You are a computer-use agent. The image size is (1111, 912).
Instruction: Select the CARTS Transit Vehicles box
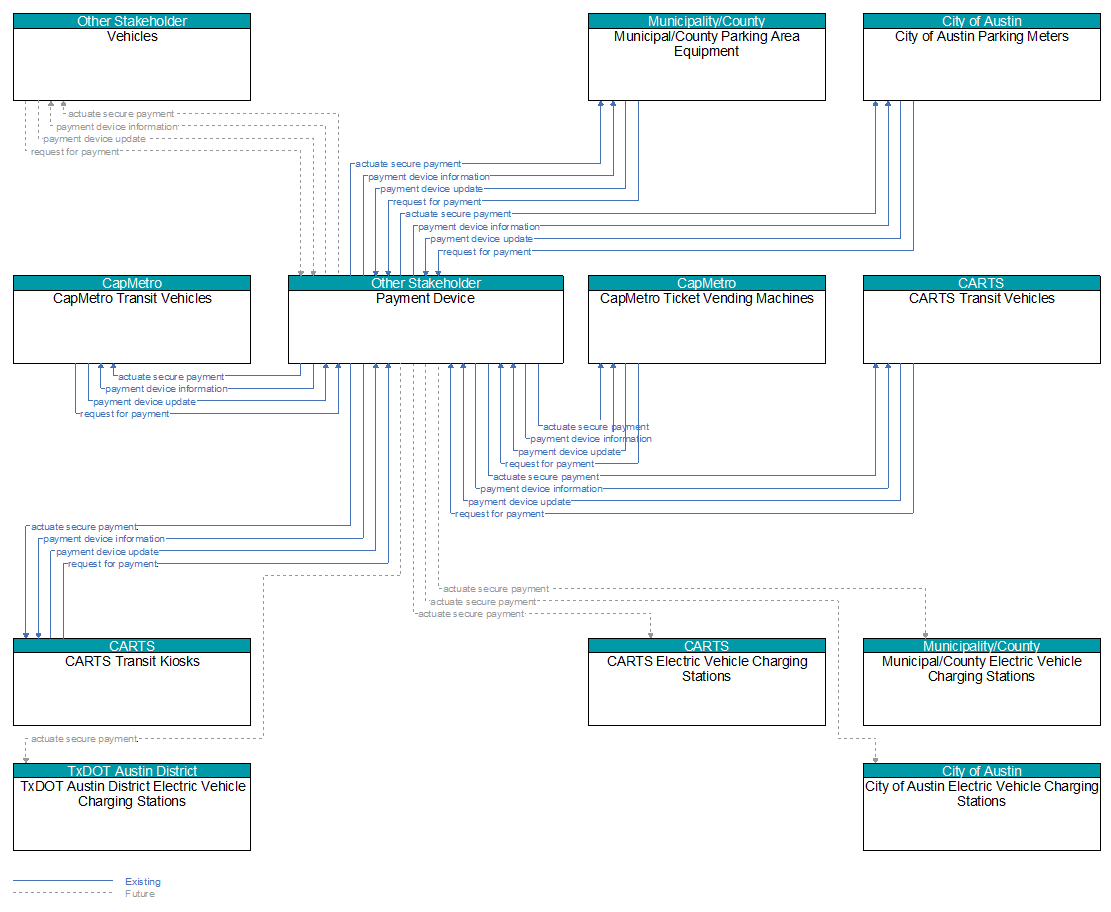[981, 320]
